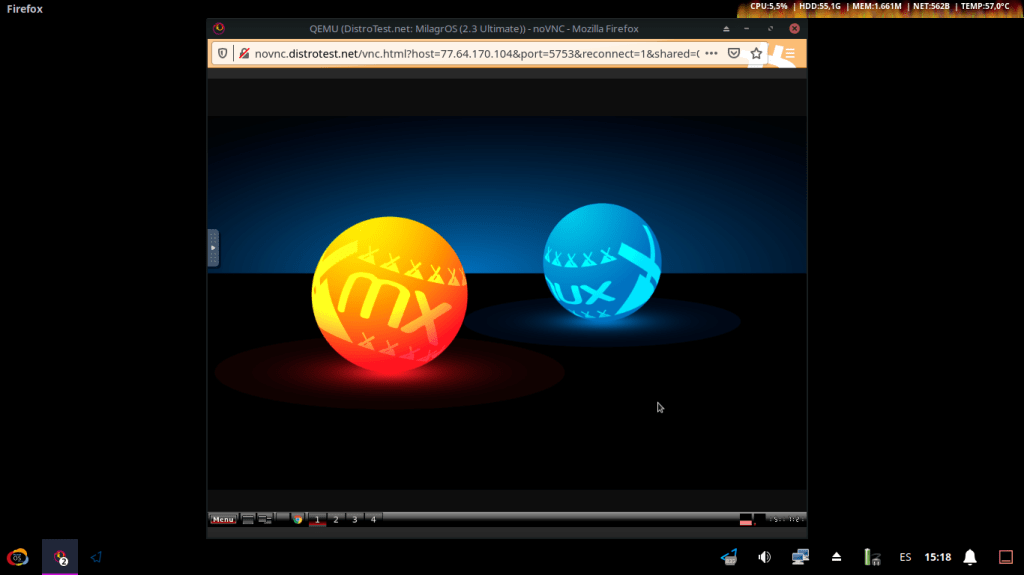The height and width of the screenshot is (575, 1024).
Task: Open the remote desktop Menu button
Action: point(223,519)
